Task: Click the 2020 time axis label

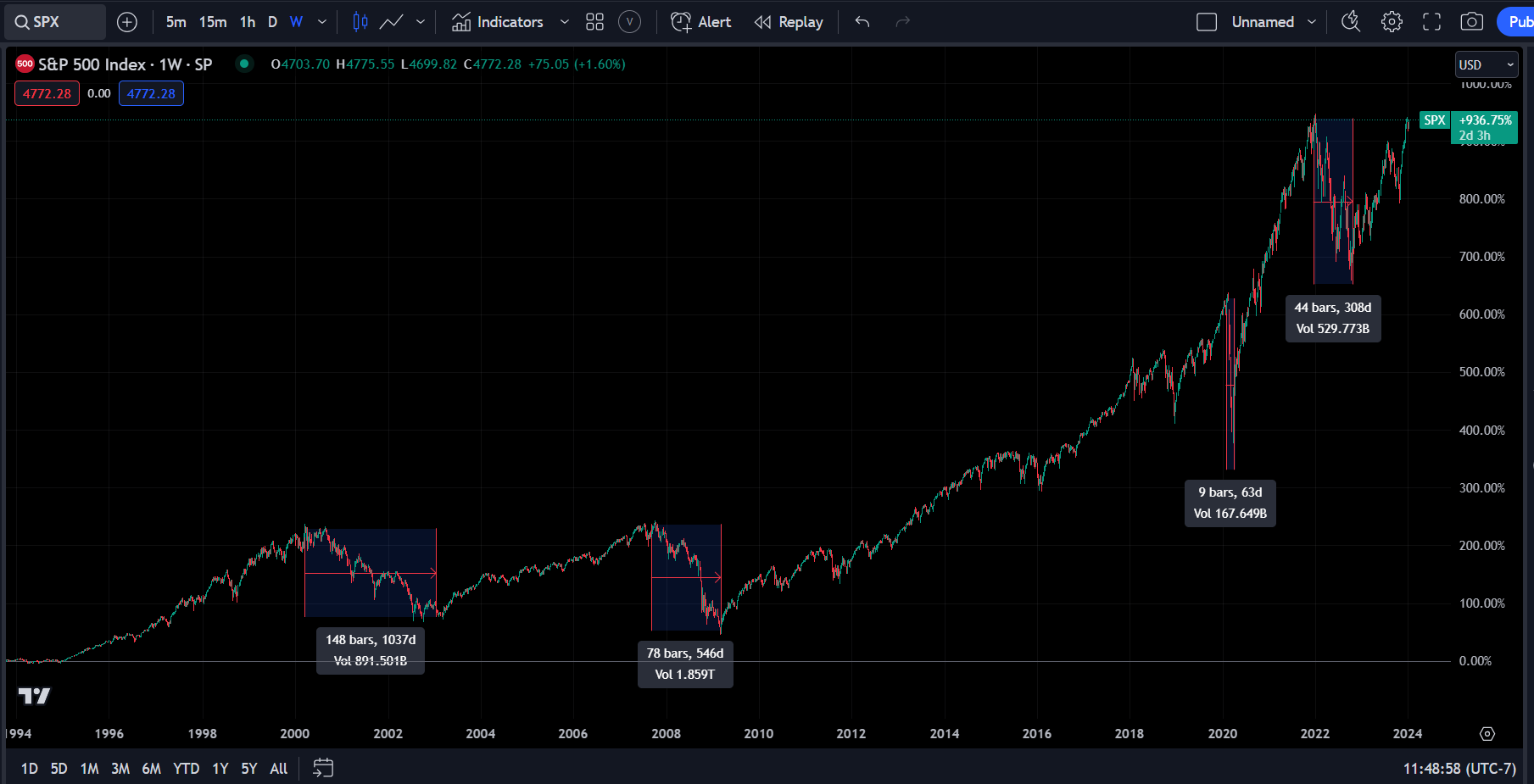Action: (1222, 734)
